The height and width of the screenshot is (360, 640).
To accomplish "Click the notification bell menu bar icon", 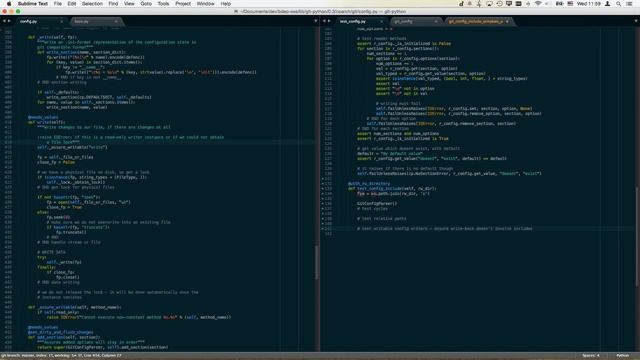I will tap(470, 4).
